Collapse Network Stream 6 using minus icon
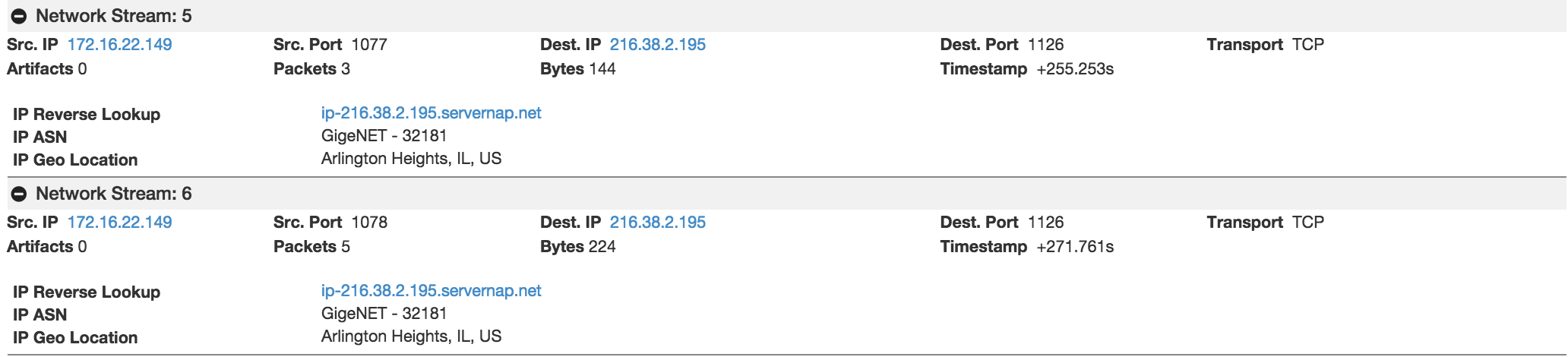The height and width of the screenshot is (357, 1568). [20, 194]
